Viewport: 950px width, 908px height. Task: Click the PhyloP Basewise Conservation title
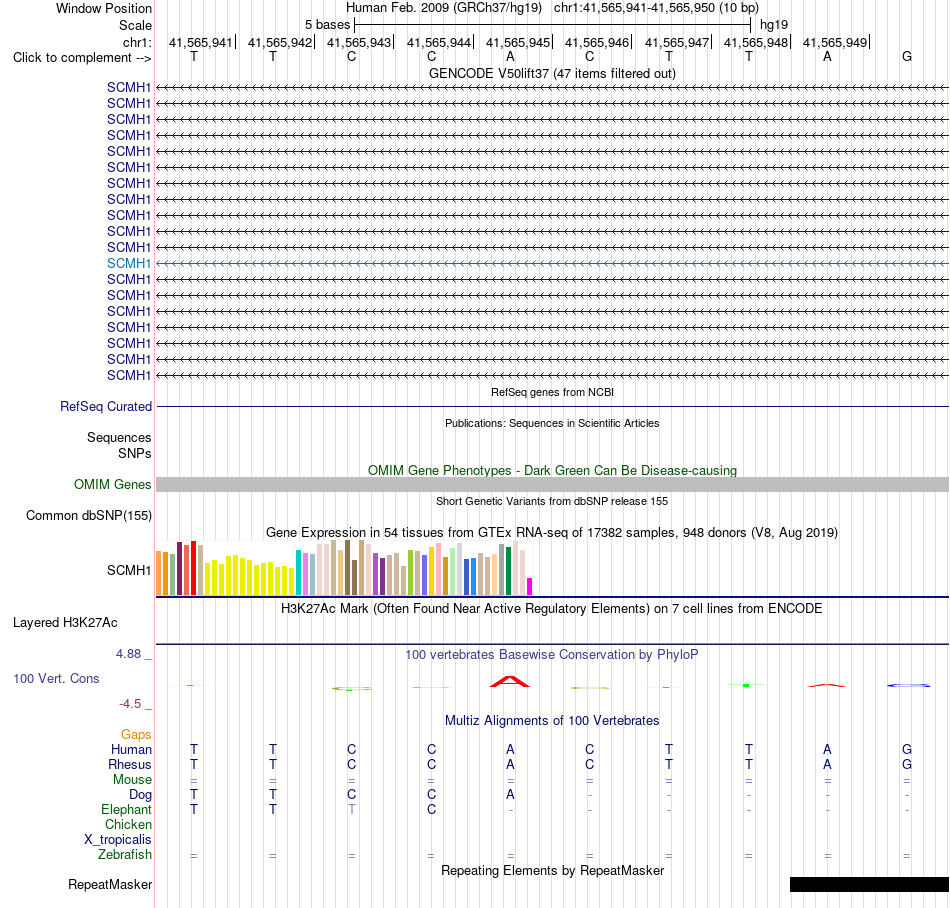pos(552,654)
